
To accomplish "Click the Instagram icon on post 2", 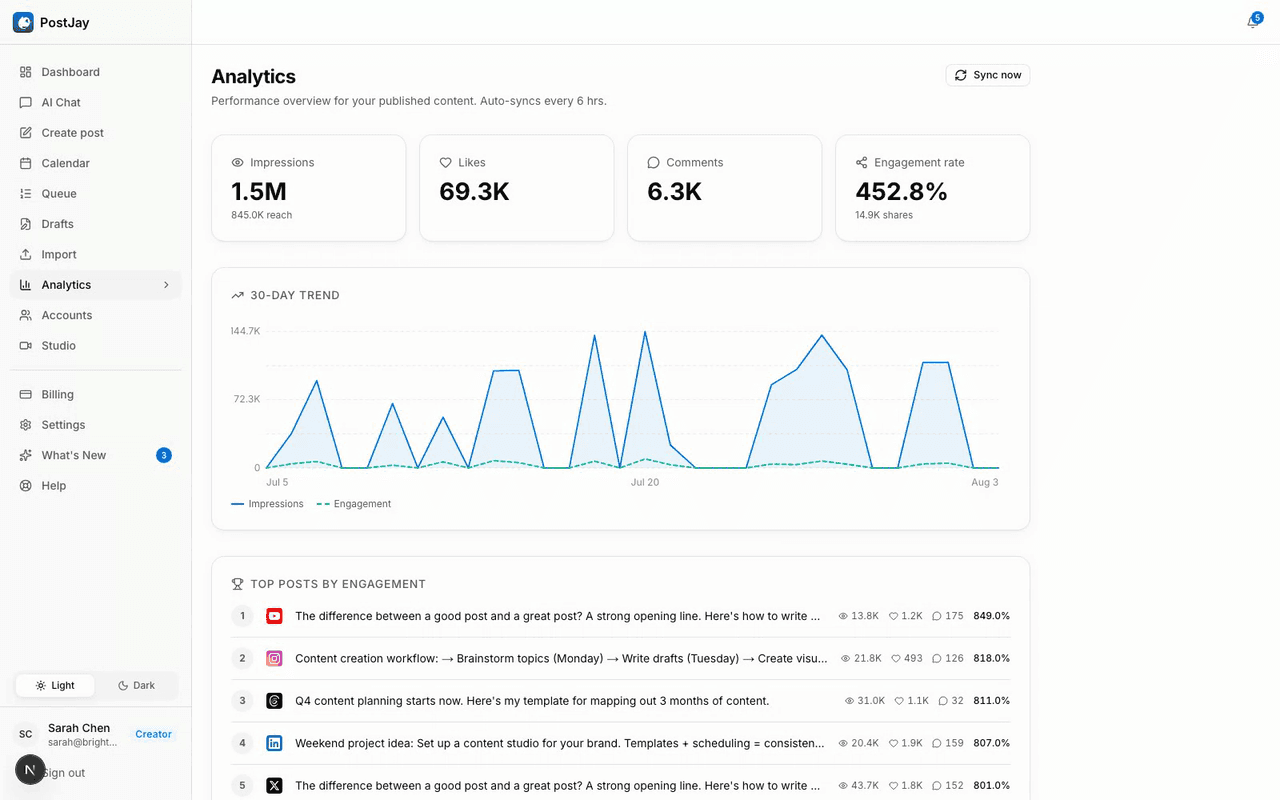I will [x=274, y=658].
